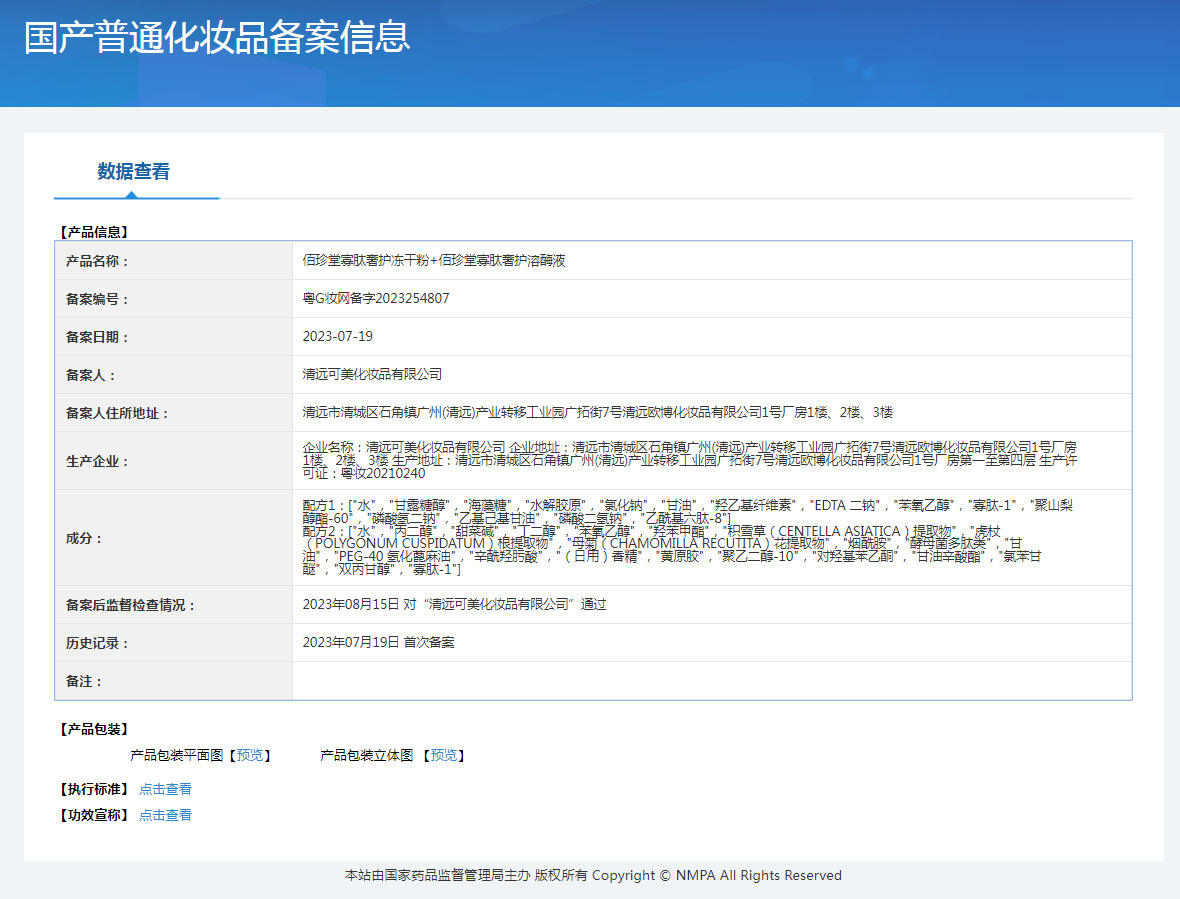Select the 生产企业 row label
This screenshot has width=1180, height=899.
tap(97, 461)
